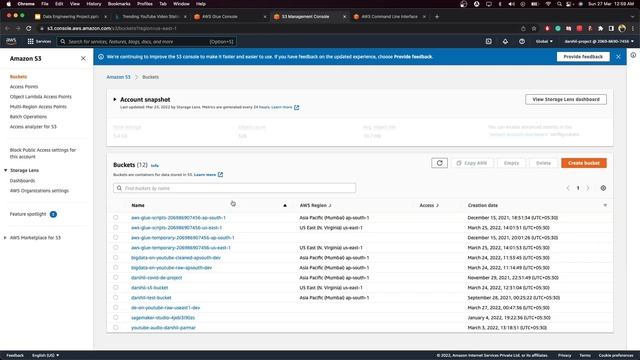The image size is (640, 360).
Task: Select radio for youtube-audio-darshil-parmar bucket
Action: tap(116, 327)
